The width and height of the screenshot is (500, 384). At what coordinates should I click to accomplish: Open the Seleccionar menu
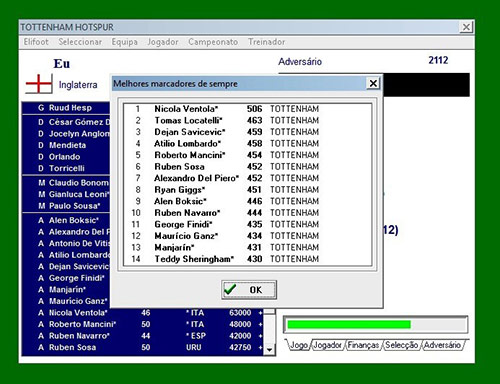coord(80,42)
